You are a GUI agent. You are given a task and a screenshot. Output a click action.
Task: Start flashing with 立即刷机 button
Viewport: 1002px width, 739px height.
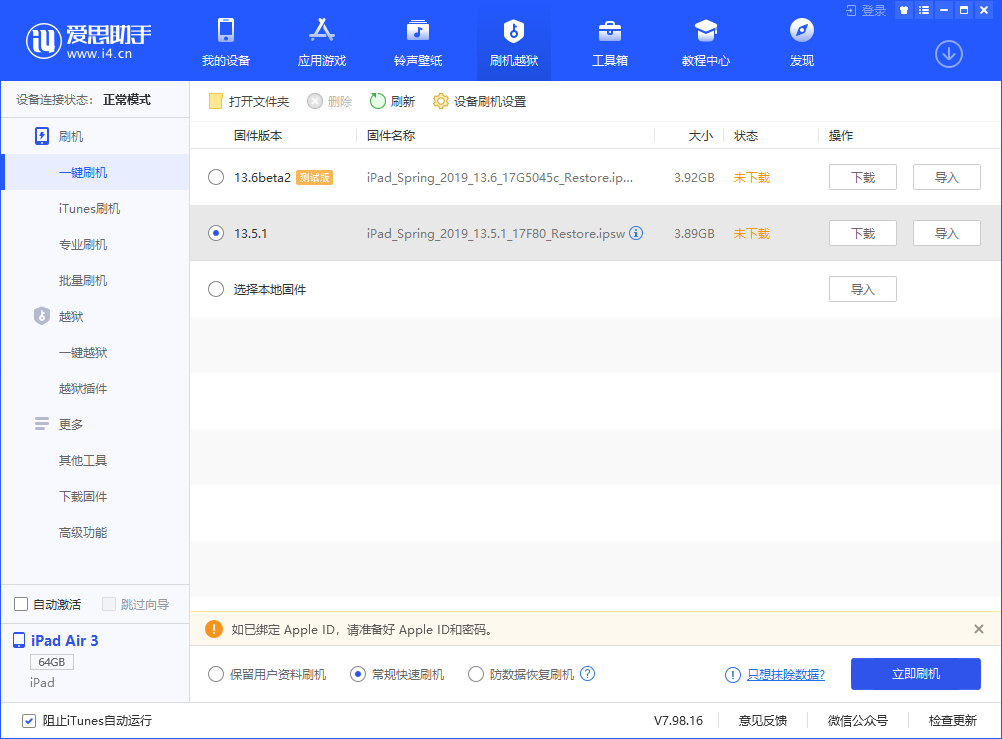point(915,674)
